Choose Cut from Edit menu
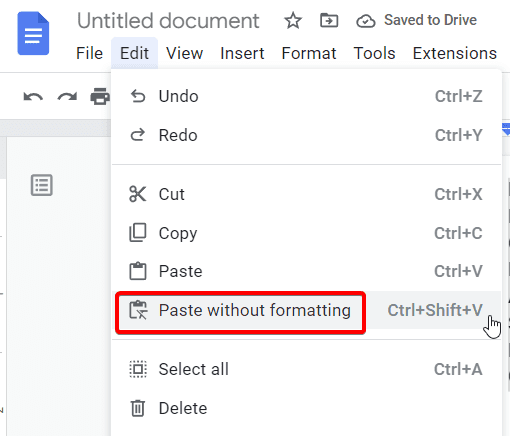 point(307,194)
